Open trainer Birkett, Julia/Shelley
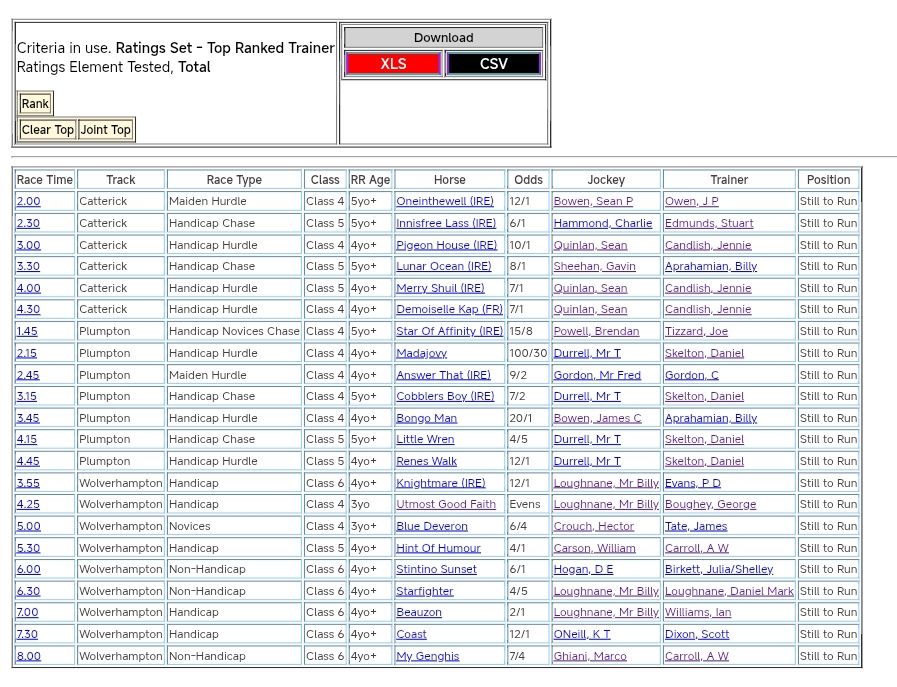Image resolution: width=897 pixels, height=687 pixels. tap(718, 570)
